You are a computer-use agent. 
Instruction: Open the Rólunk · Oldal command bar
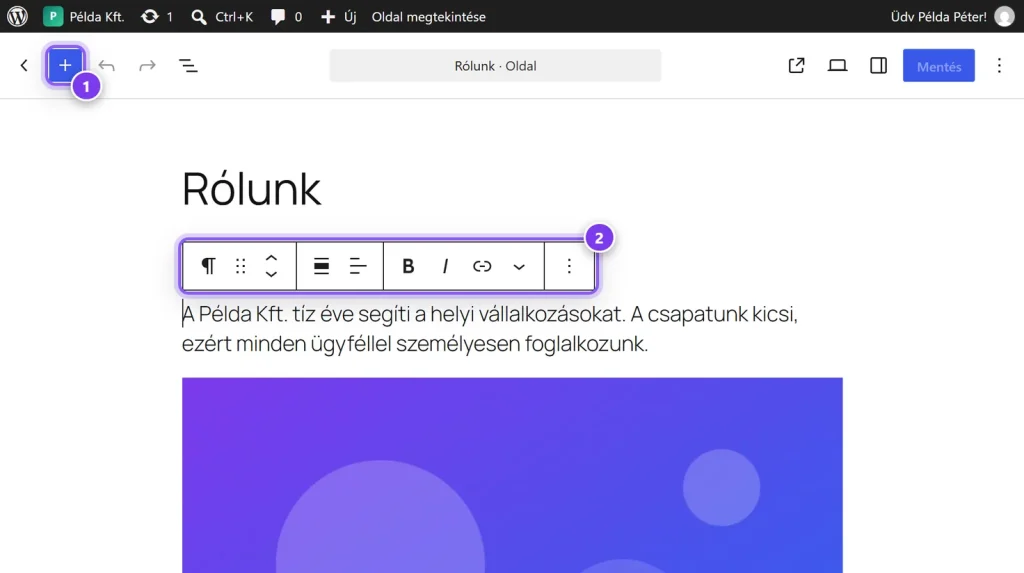[x=495, y=65]
